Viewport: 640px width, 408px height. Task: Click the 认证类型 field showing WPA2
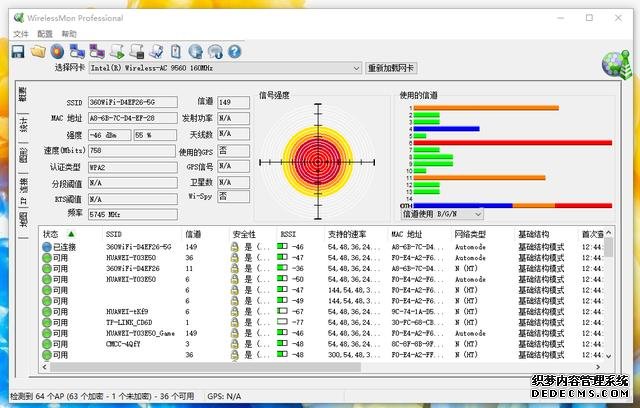click(133, 167)
